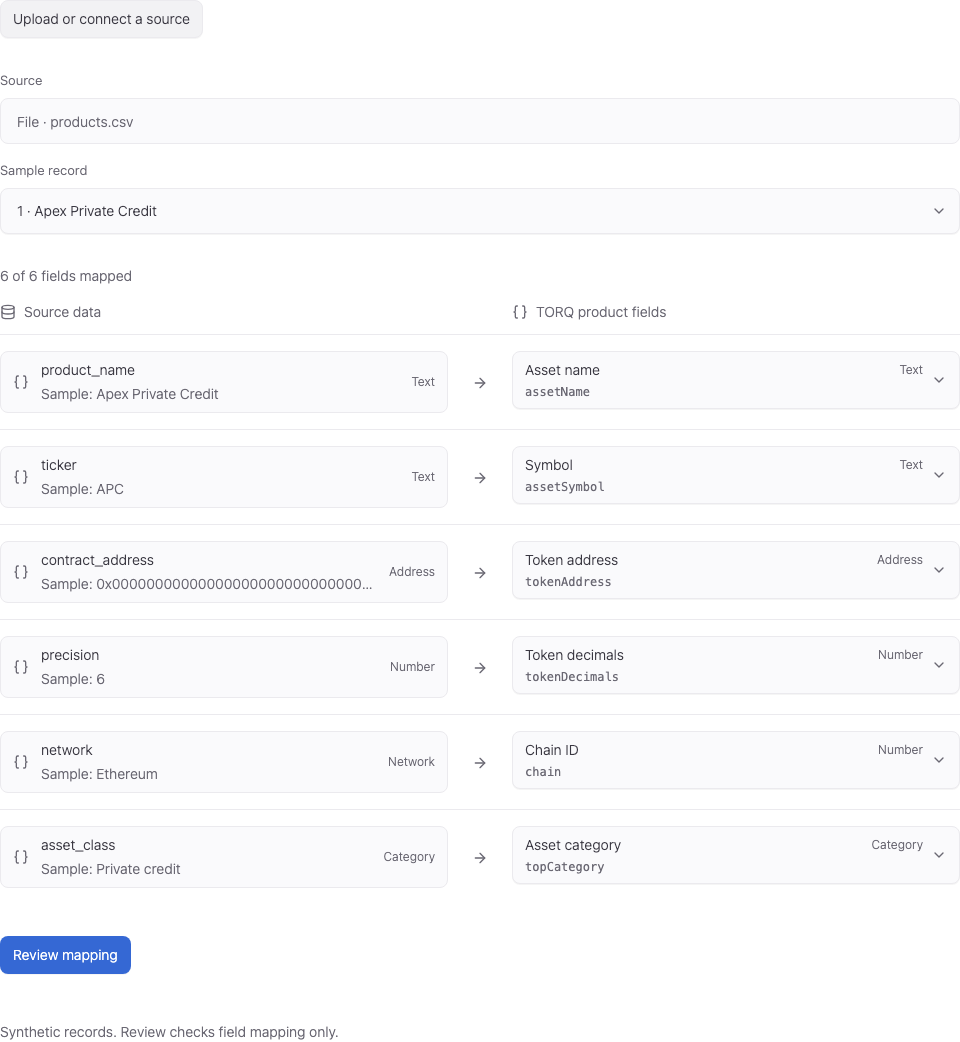
Task: Select the contract_address source field card
Action: coord(224,572)
